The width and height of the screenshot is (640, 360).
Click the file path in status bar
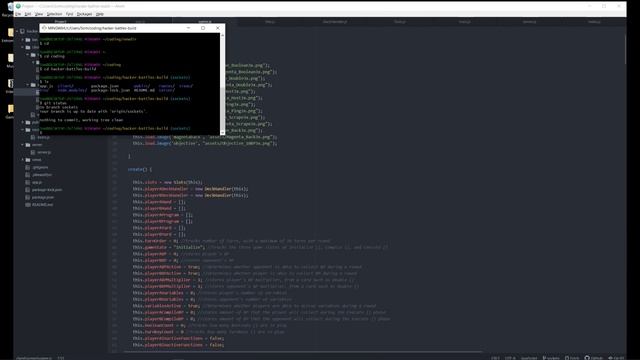coord(34,358)
